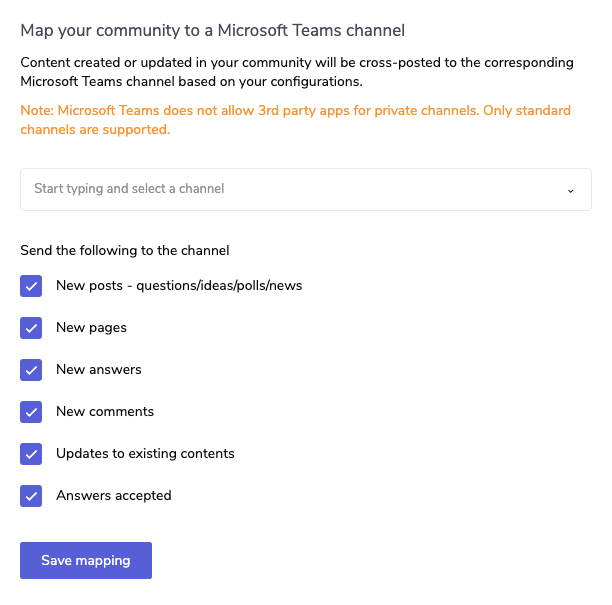Click the 'Send the following to the channel' text
The width and height of the screenshot is (612, 605).
click(x=125, y=251)
